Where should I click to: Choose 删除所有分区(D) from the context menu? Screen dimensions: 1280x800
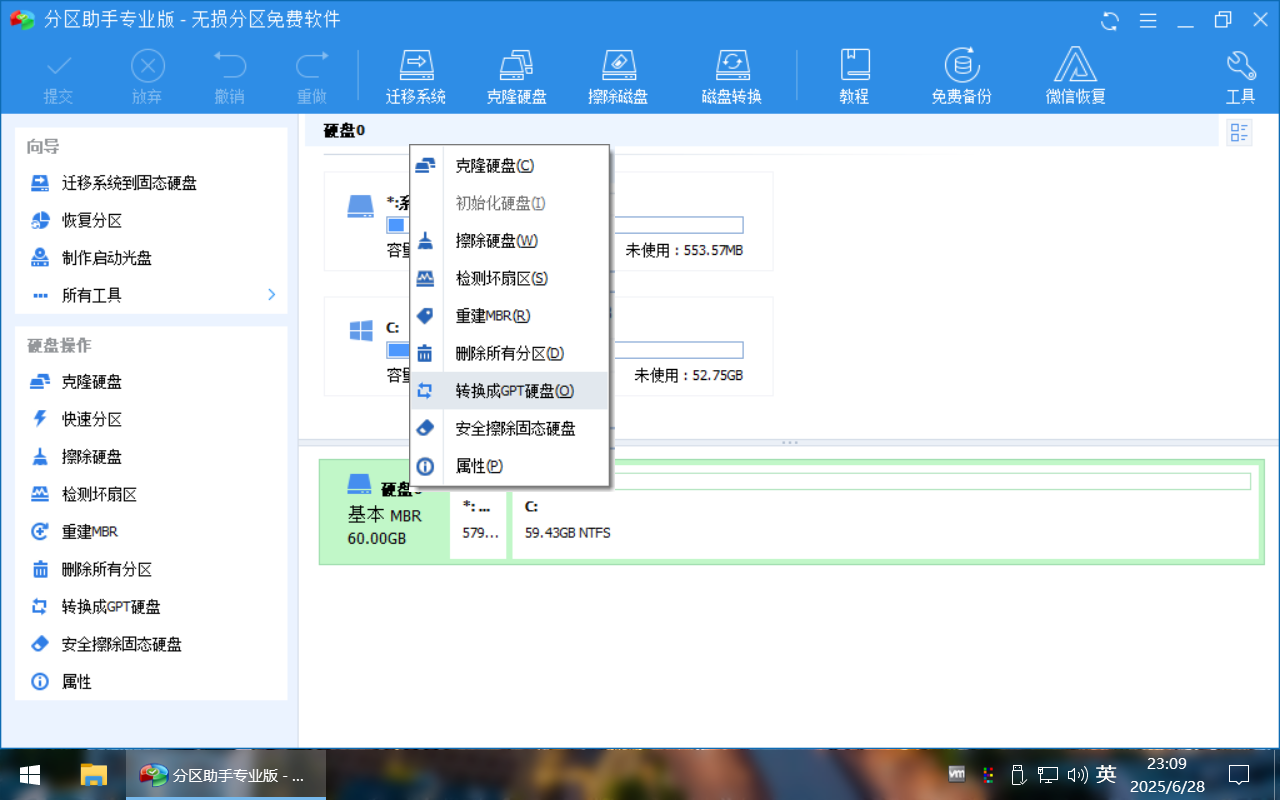tap(509, 353)
